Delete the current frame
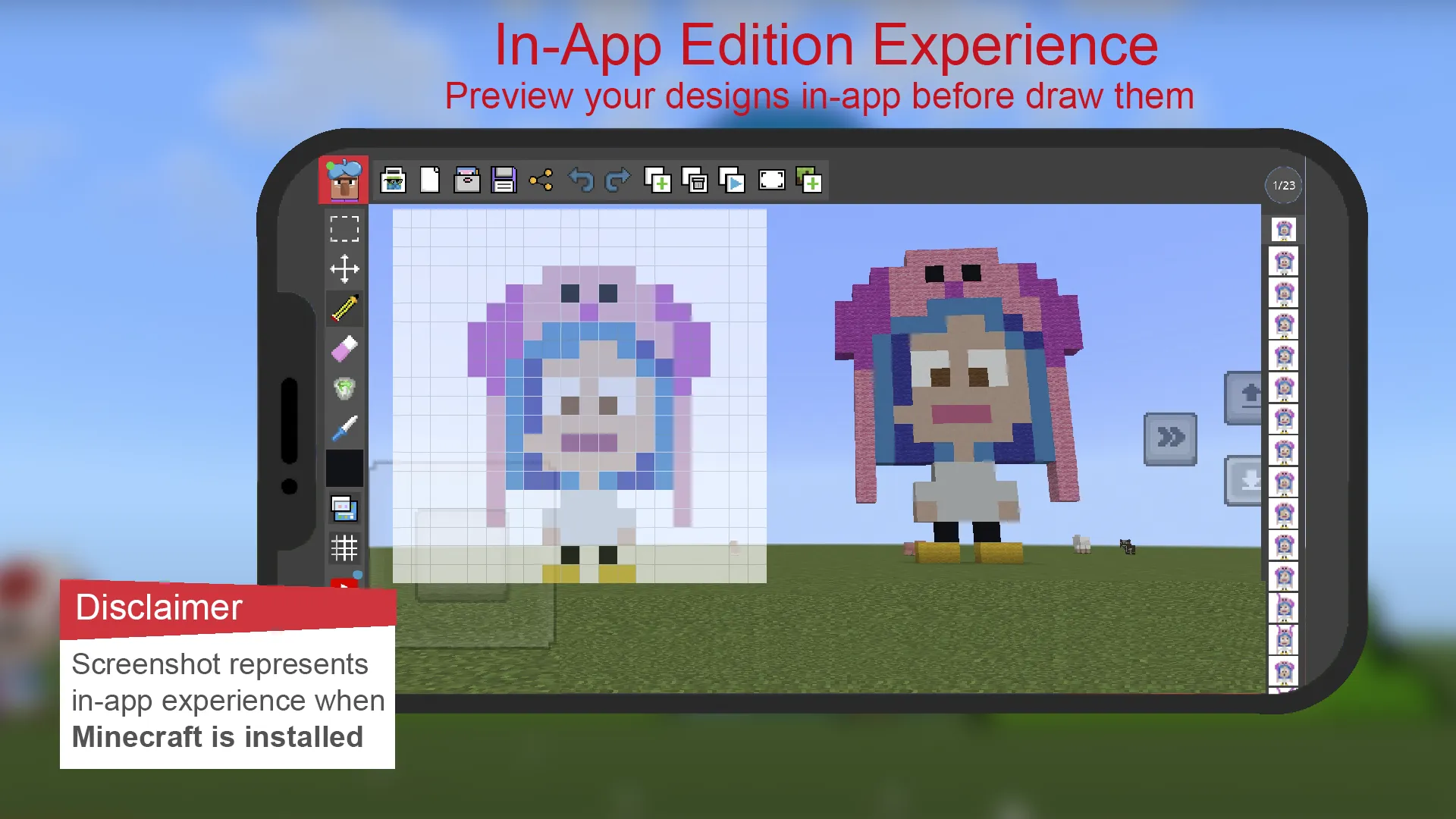Image resolution: width=1456 pixels, height=819 pixels. click(x=695, y=180)
